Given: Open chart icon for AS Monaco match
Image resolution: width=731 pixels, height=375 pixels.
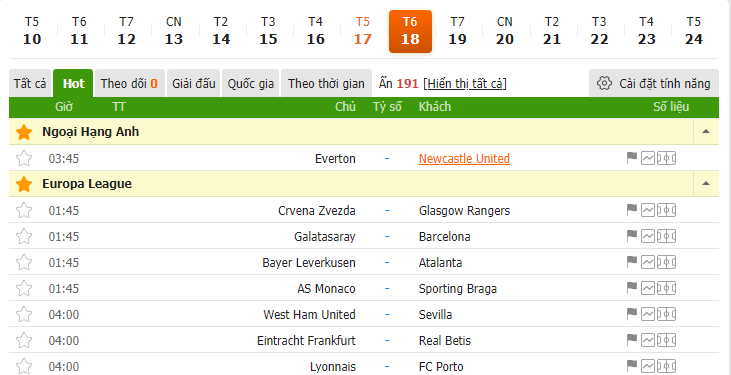Looking at the screenshot, I should pos(648,288).
